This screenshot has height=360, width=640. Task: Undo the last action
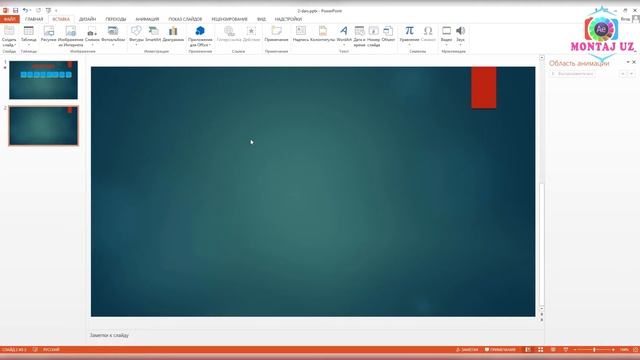tap(25, 10)
